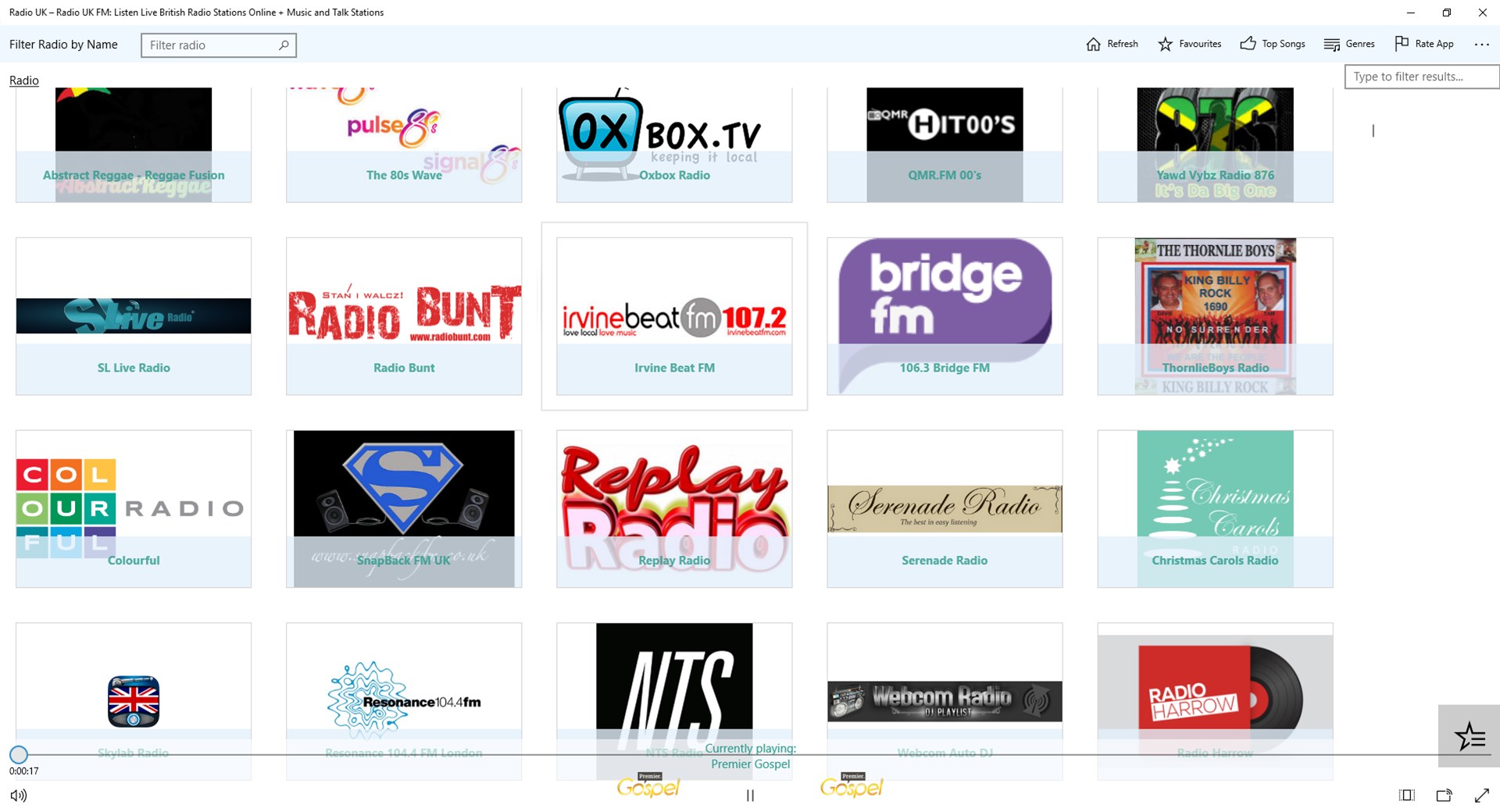
Task: Open the Radio heading link
Action: (x=24, y=80)
